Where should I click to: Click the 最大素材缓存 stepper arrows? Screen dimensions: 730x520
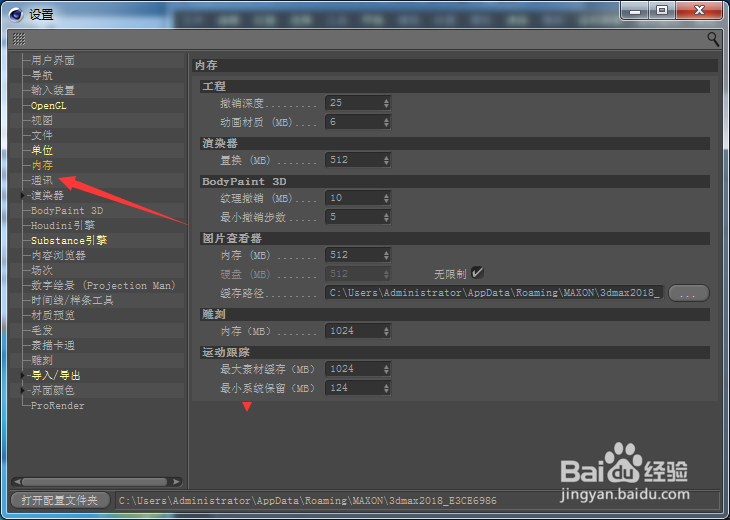click(386, 369)
